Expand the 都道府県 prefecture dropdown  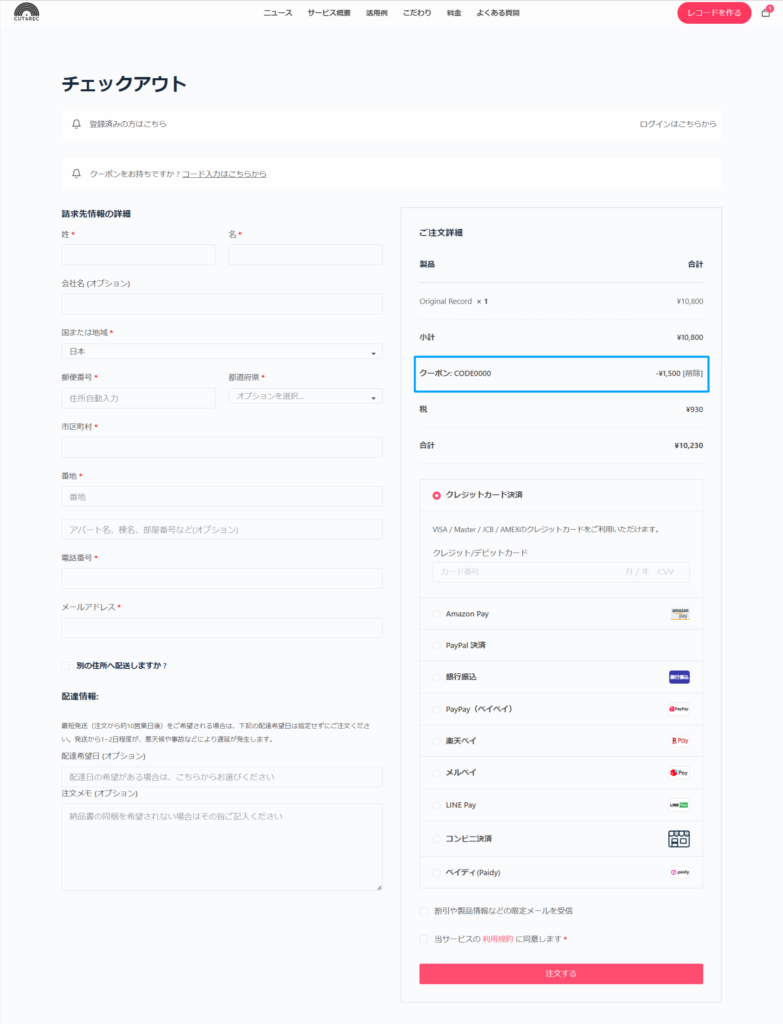[305, 396]
